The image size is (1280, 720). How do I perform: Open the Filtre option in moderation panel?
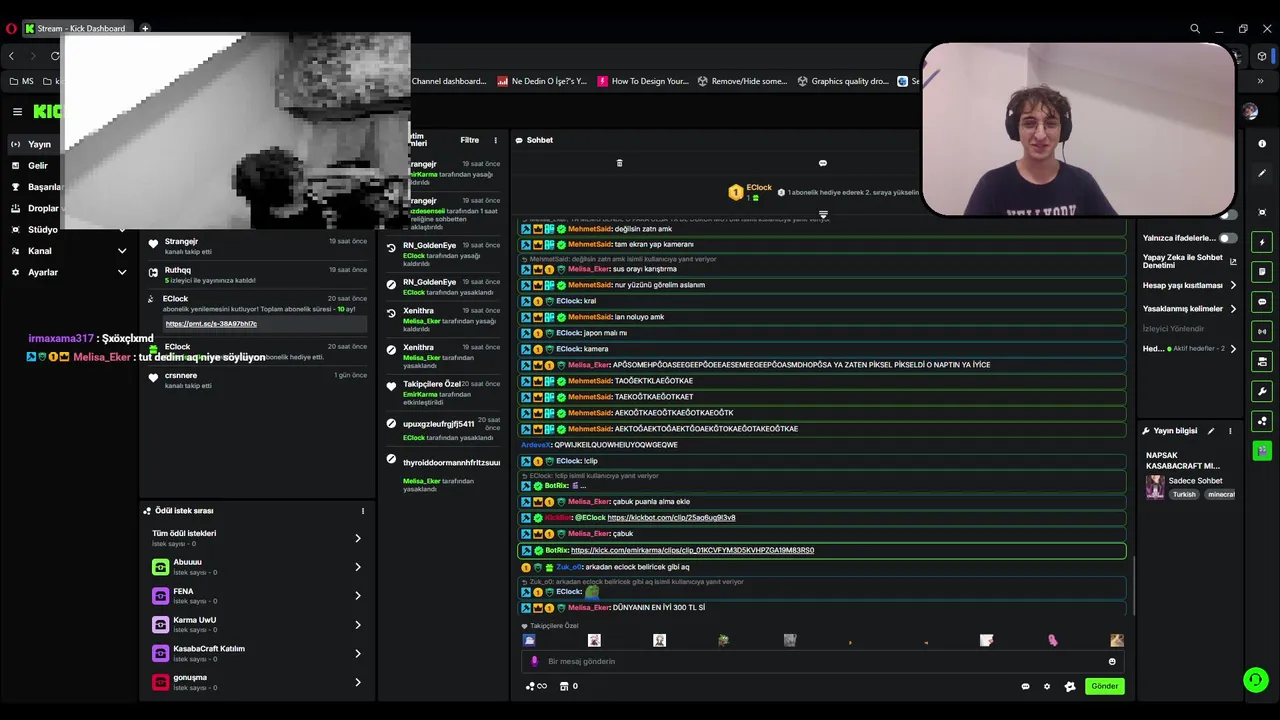(469, 140)
